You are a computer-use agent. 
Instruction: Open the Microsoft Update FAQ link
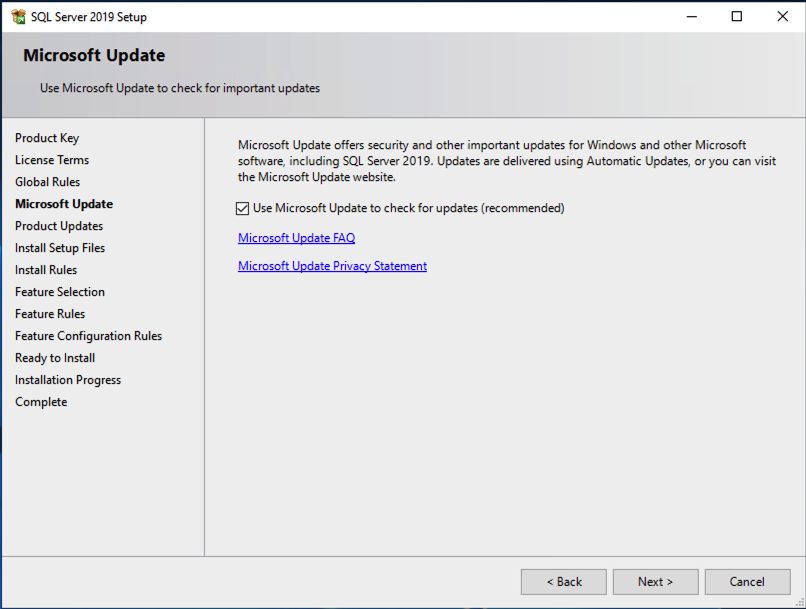click(296, 238)
